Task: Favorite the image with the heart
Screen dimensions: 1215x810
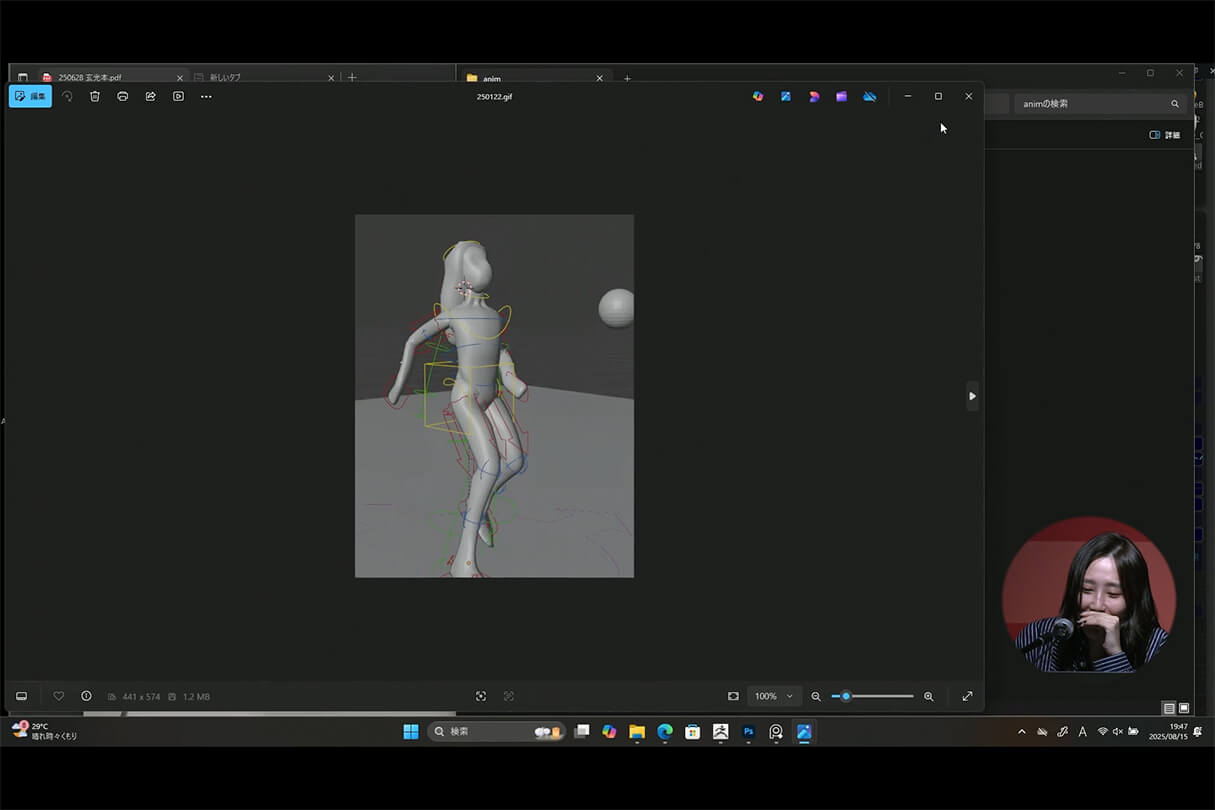Action: tap(59, 696)
